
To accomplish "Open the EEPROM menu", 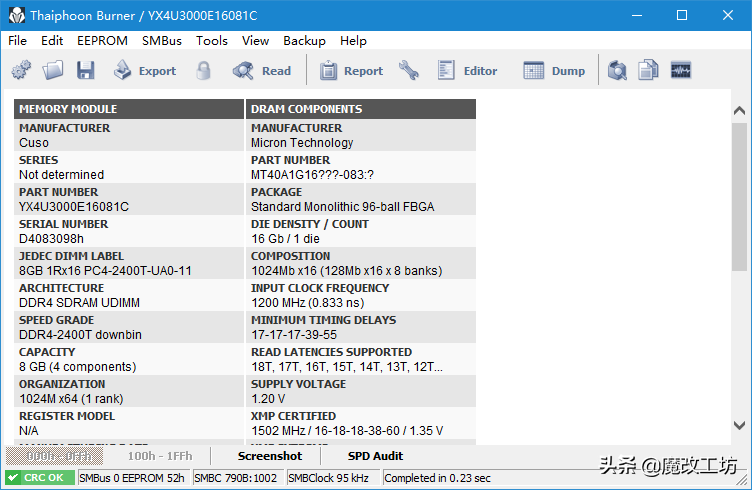I will tap(102, 41).
